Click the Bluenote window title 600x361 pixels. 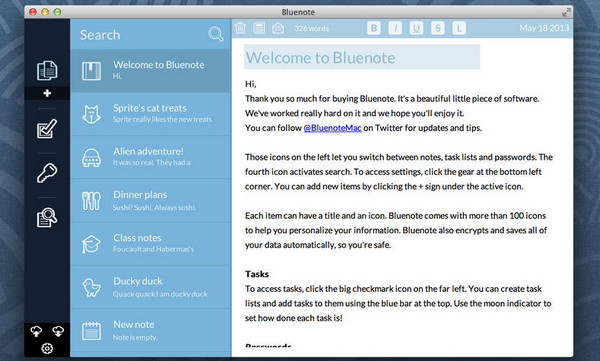click(x=298, y=12)
